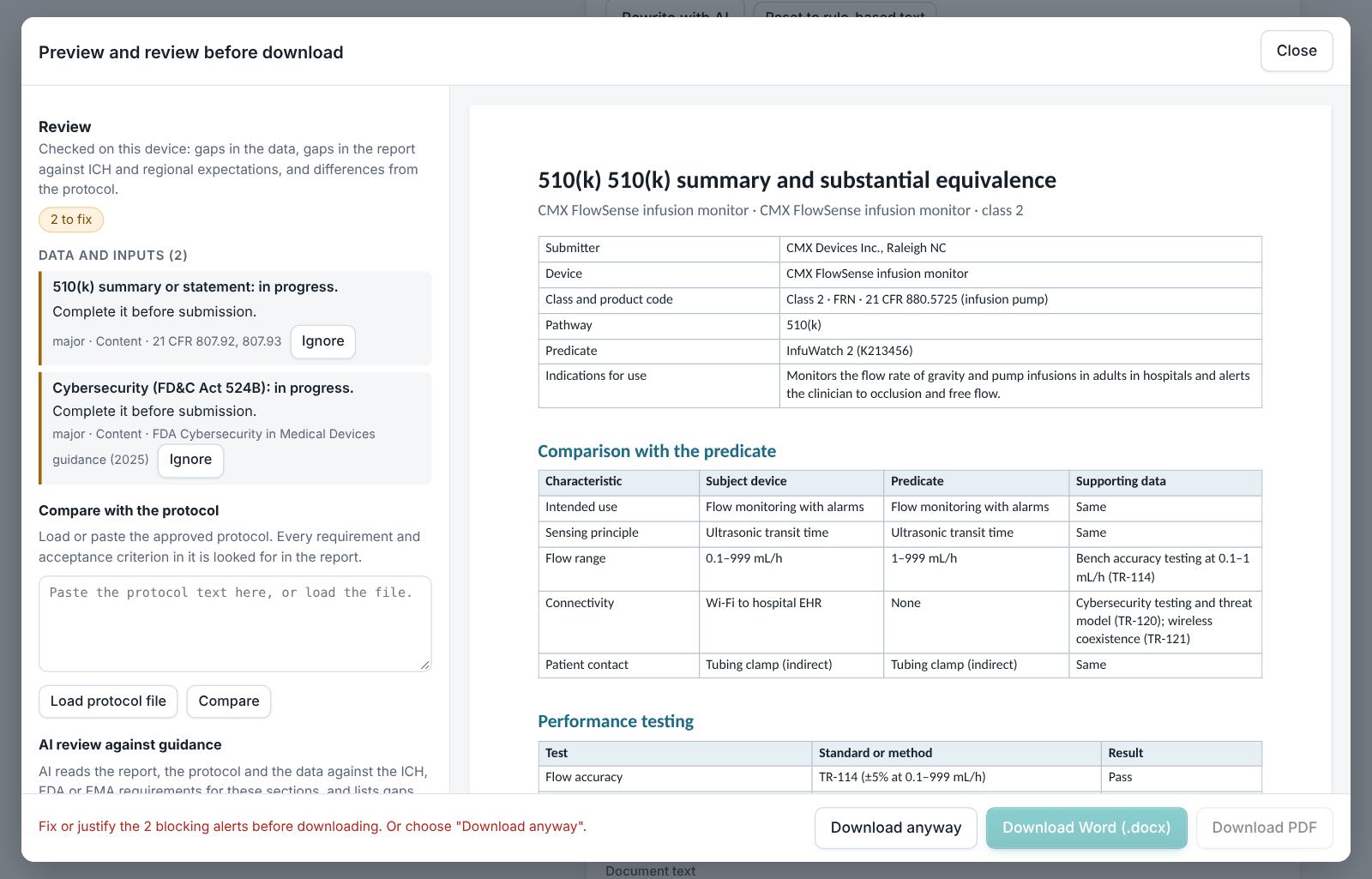Select the "CMX Devices Inc., Raleigh NC" cell
Screen dimensions: 1372x879
1020,248
